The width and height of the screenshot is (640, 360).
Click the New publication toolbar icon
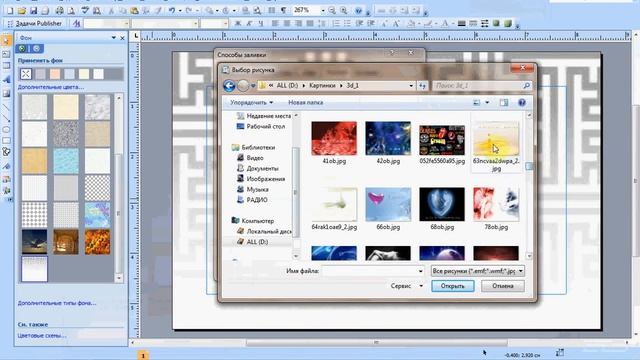10,11
